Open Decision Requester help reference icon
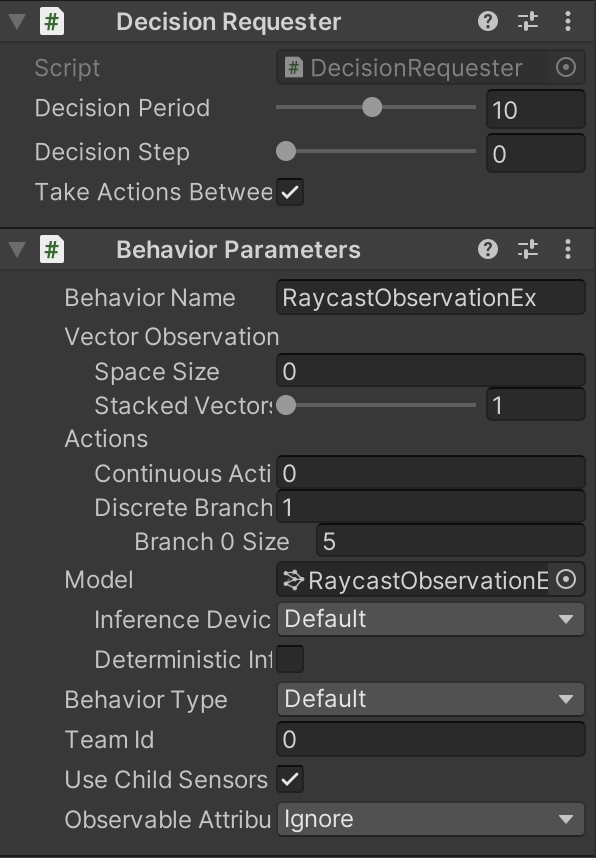This screenshot has height=858, width=596. [488, 21]
